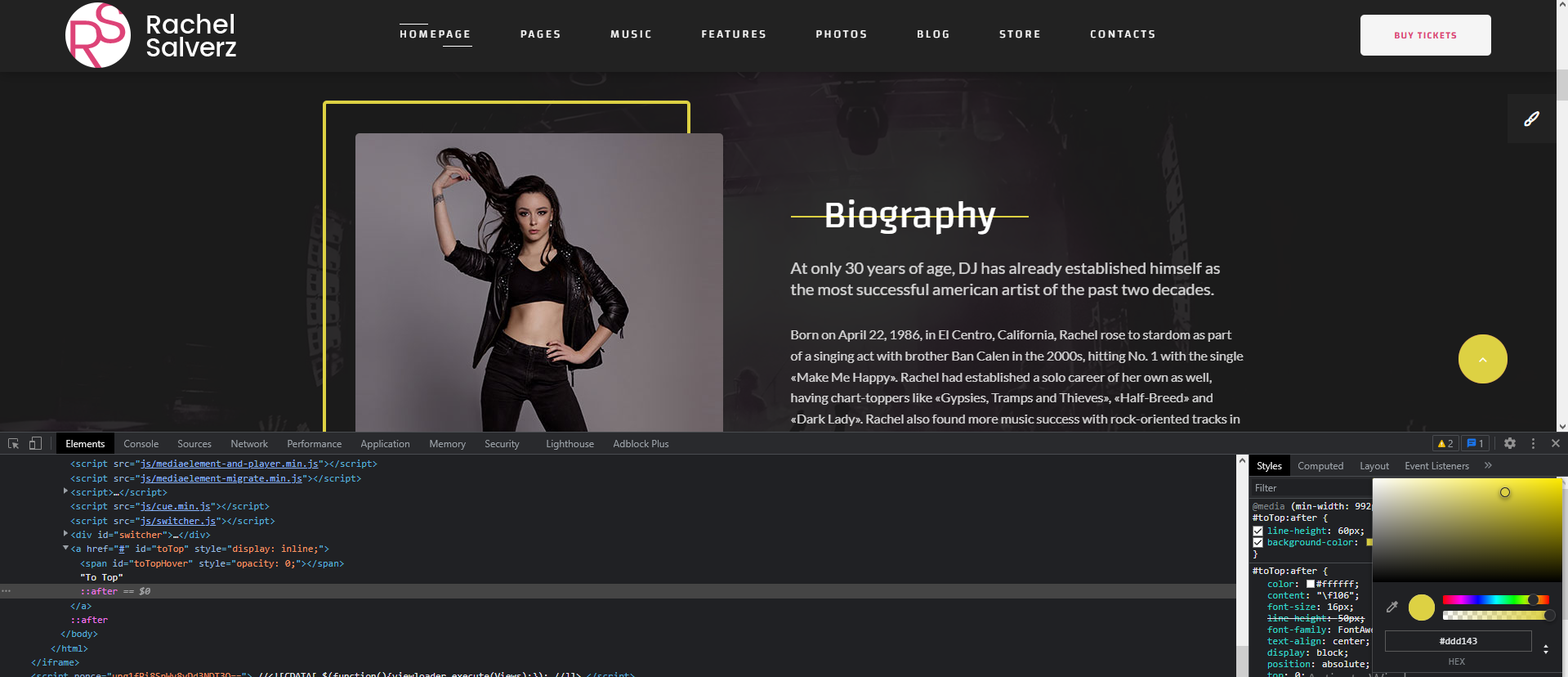Click the yellow scroll-to-top circle
The height and width of the screenshot is (677, 1568).
[1482, 359]
